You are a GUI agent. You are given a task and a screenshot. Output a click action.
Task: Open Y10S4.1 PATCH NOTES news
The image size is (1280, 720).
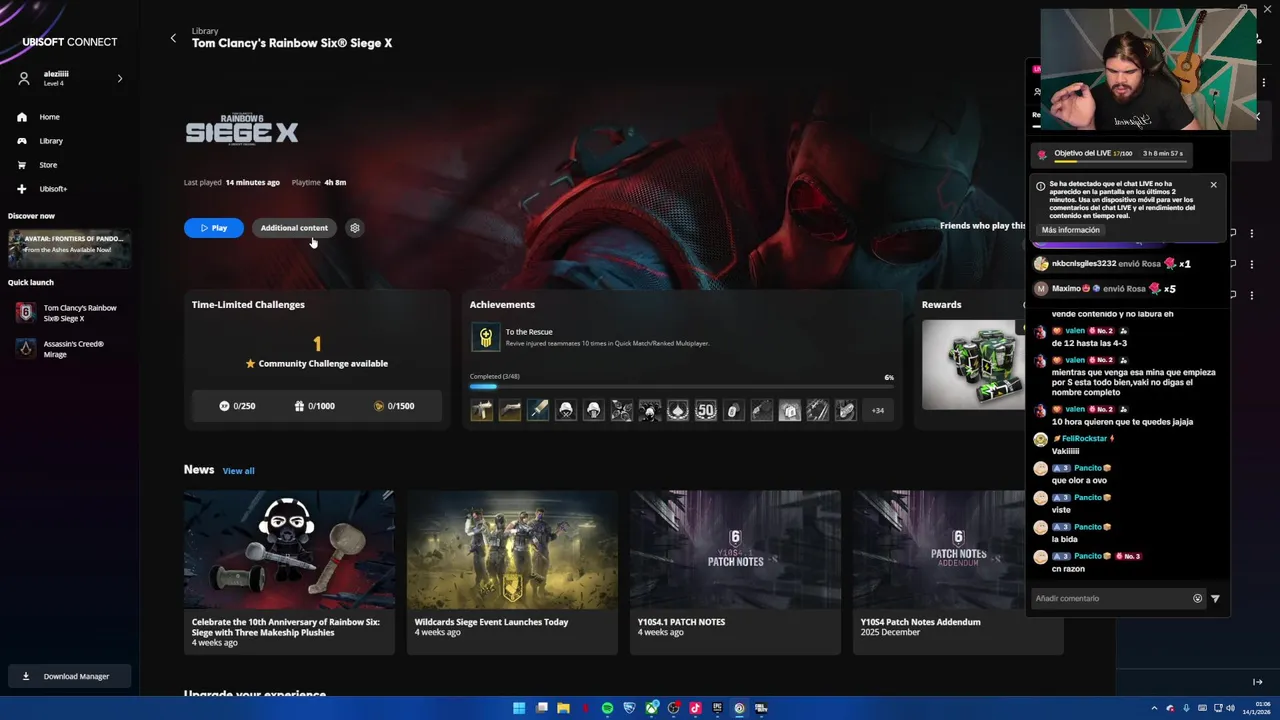[x=735, y=572]
